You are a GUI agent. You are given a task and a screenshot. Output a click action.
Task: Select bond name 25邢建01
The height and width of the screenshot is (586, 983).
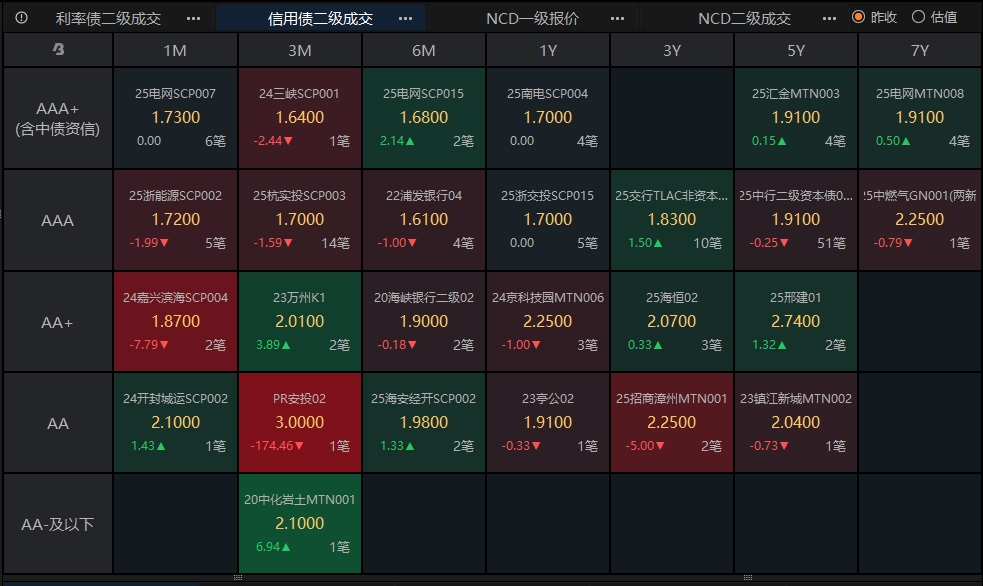pyautogui.click(x=796, y=298)
